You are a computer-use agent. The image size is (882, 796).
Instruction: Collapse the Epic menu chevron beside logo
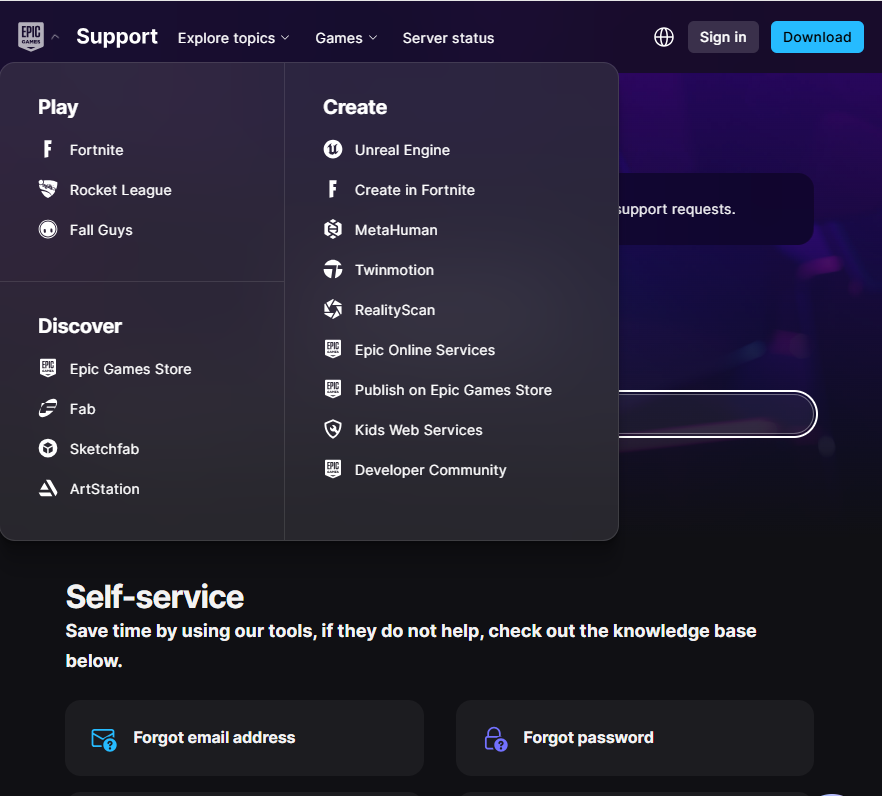pyautogui.click(x=55, y=37)
